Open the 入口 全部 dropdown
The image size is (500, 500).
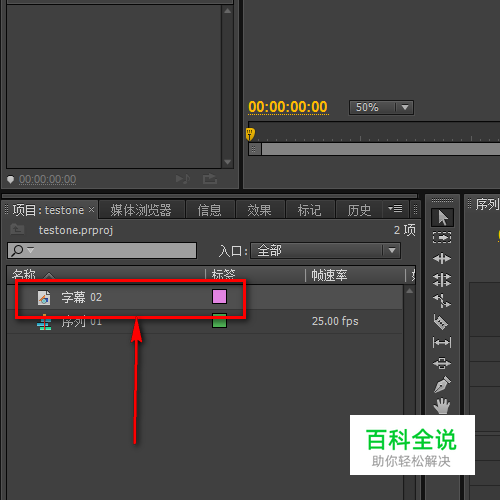(x=325, y=250)
